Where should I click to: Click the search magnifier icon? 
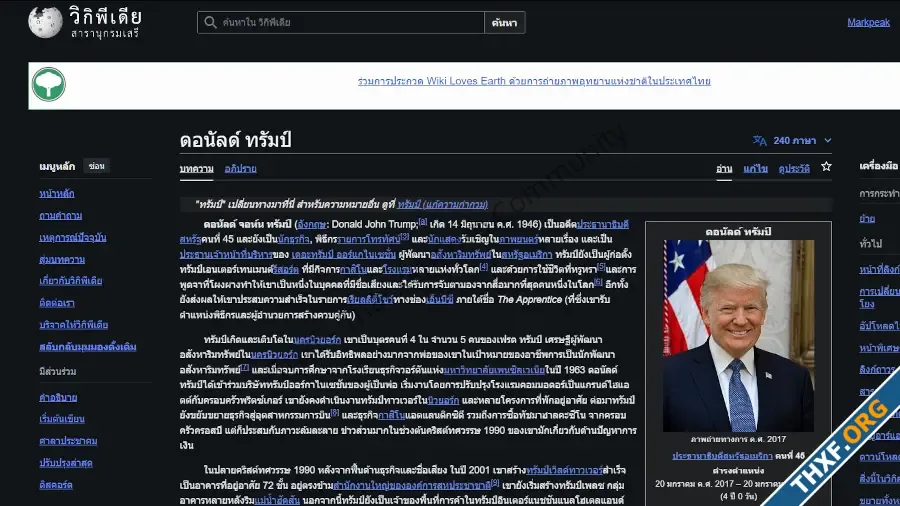210,22
